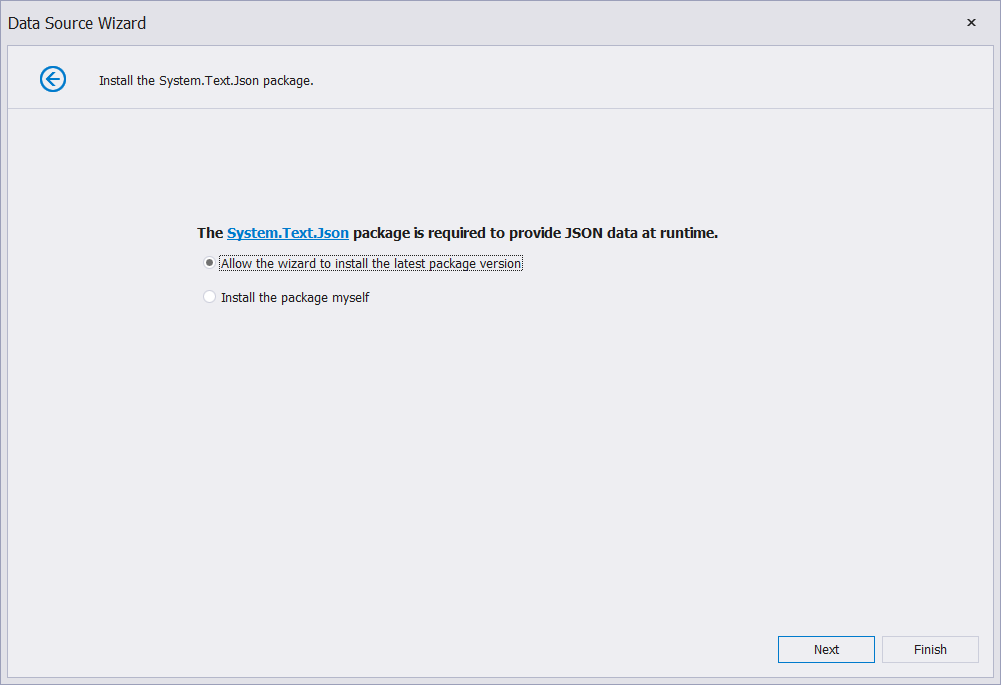Go back using the circular arrow icon

click(x=53, y=79)
